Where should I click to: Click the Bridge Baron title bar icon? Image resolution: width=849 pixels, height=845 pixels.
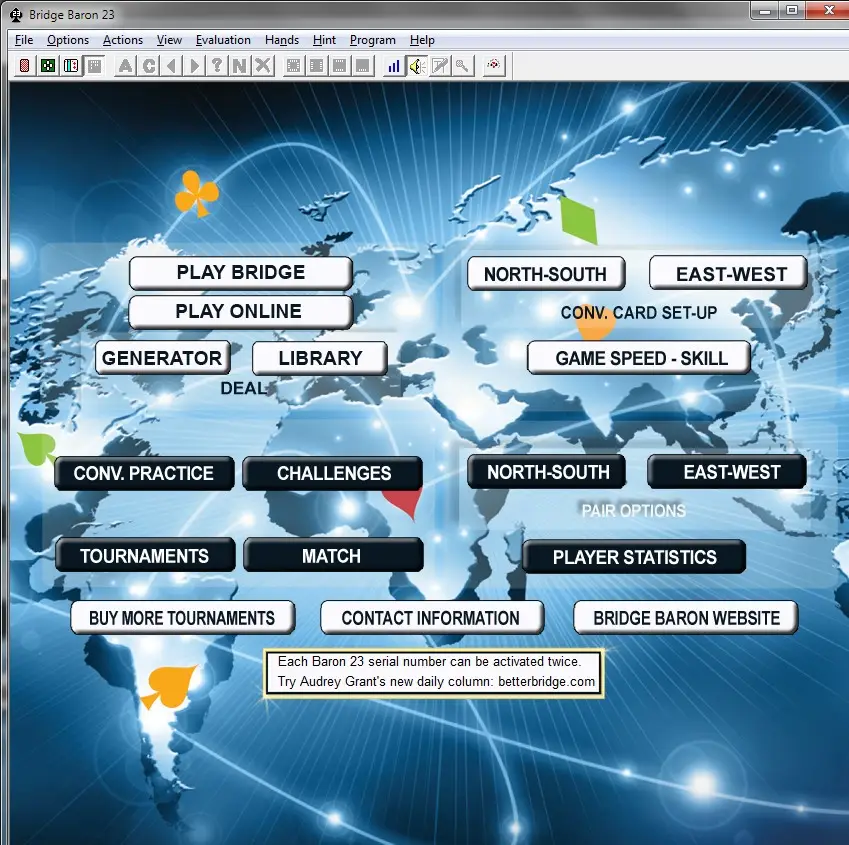point(16,15)
